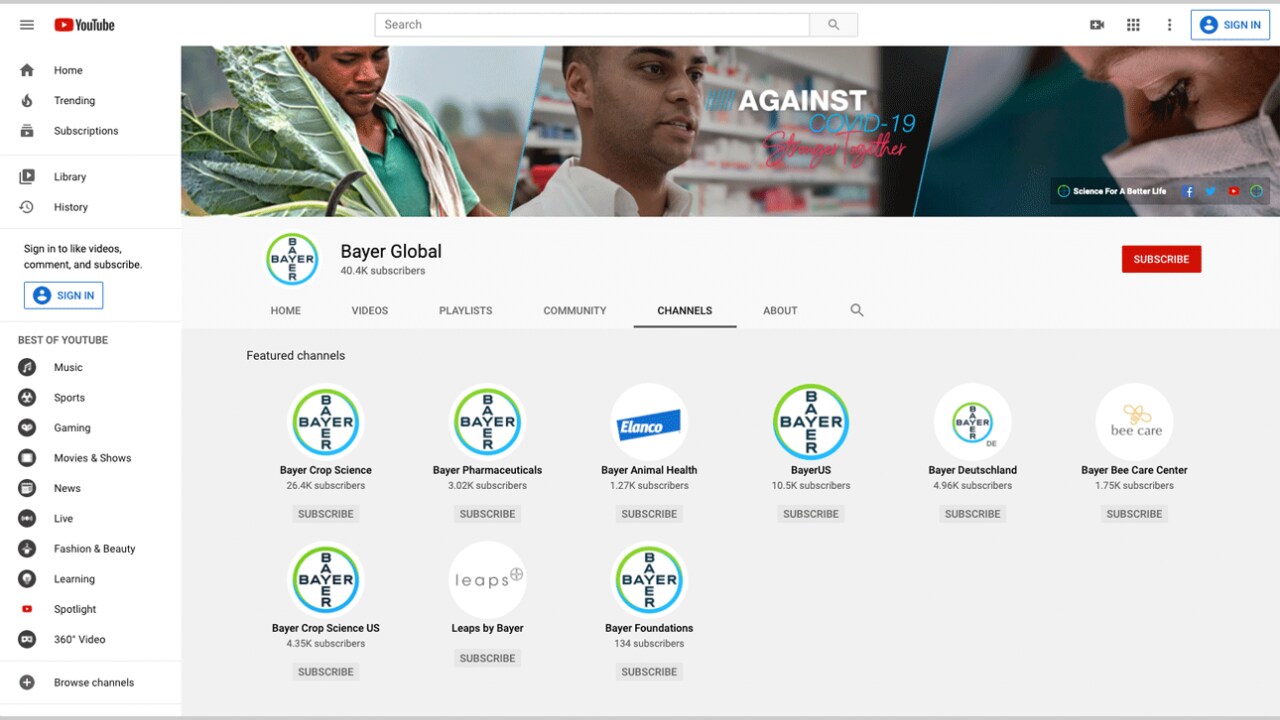1280x720 pixels.
Task: Click the Movies & Shows icon
Action: tap(27, 458)
